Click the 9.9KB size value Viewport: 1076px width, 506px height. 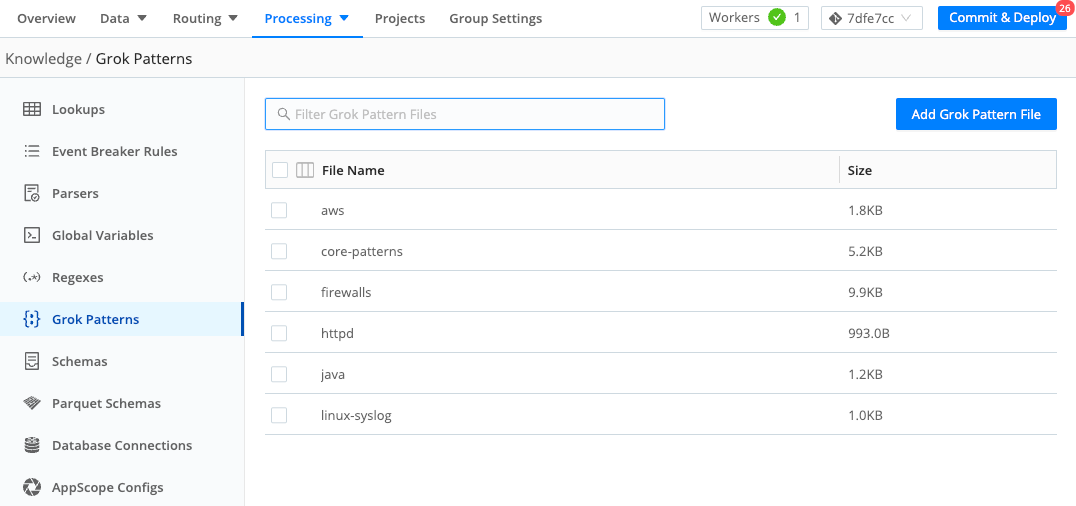pos(865,292)
